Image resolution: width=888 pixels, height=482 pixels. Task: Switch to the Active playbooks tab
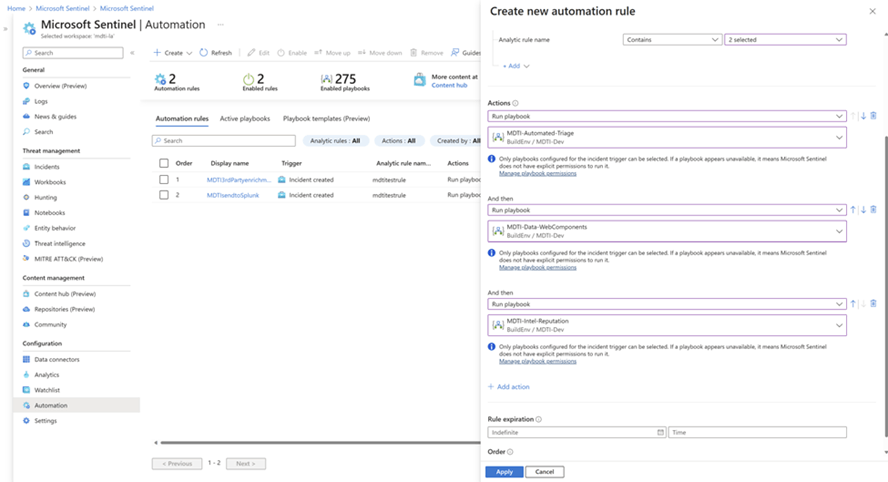pyautogui.click(x=245, y=119)
